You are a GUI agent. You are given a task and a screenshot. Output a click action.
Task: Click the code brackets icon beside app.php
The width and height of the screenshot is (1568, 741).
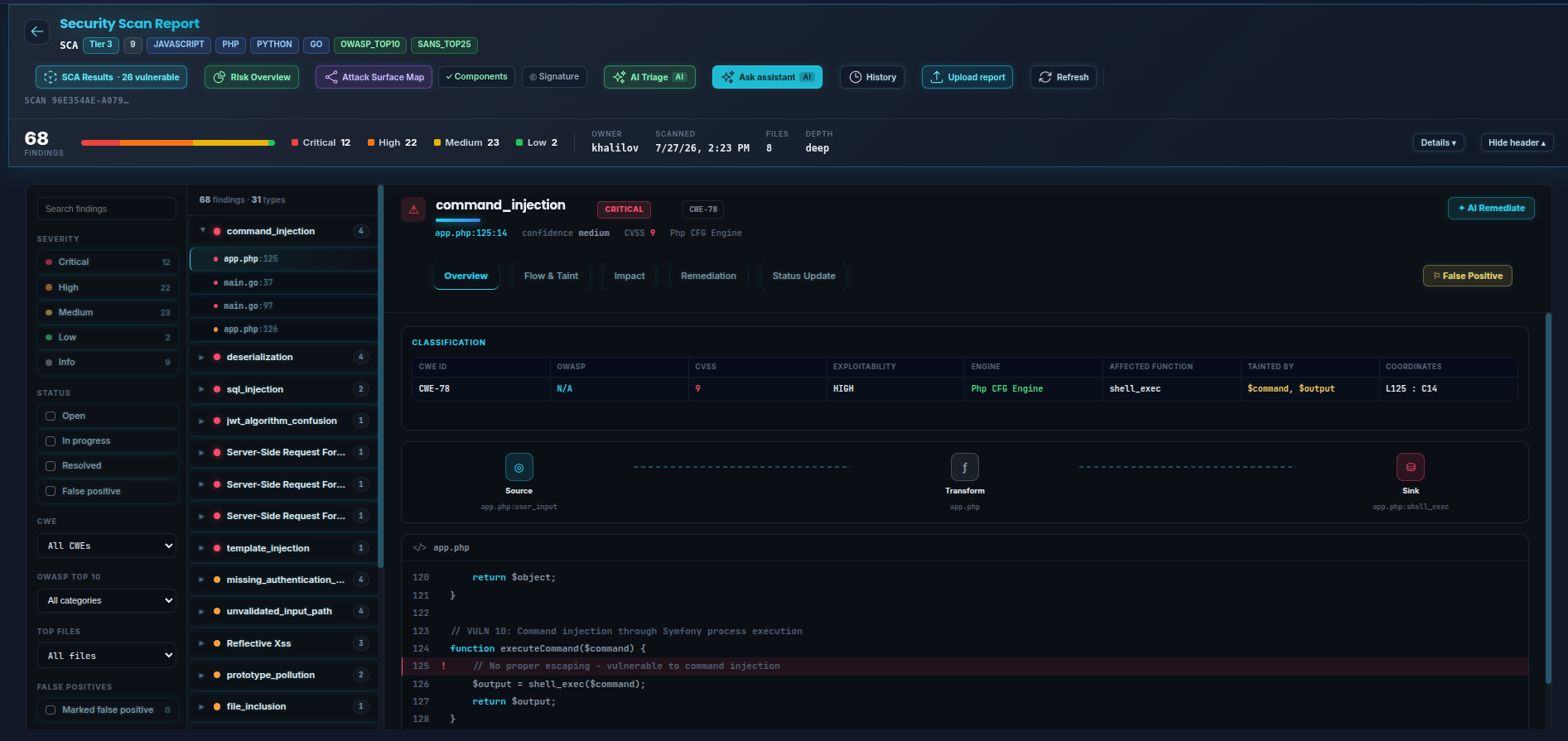click(420, 547)
